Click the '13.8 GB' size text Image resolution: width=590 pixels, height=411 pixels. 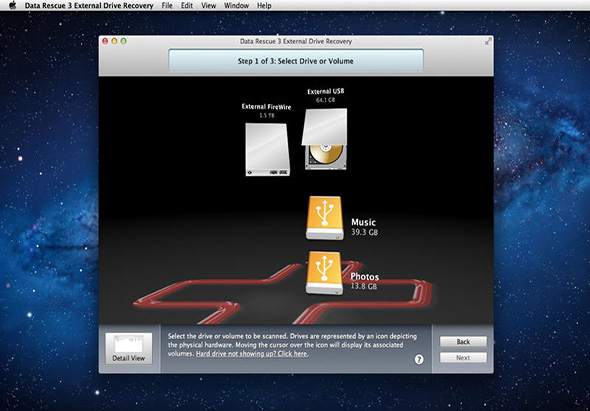tap(364, 287)
